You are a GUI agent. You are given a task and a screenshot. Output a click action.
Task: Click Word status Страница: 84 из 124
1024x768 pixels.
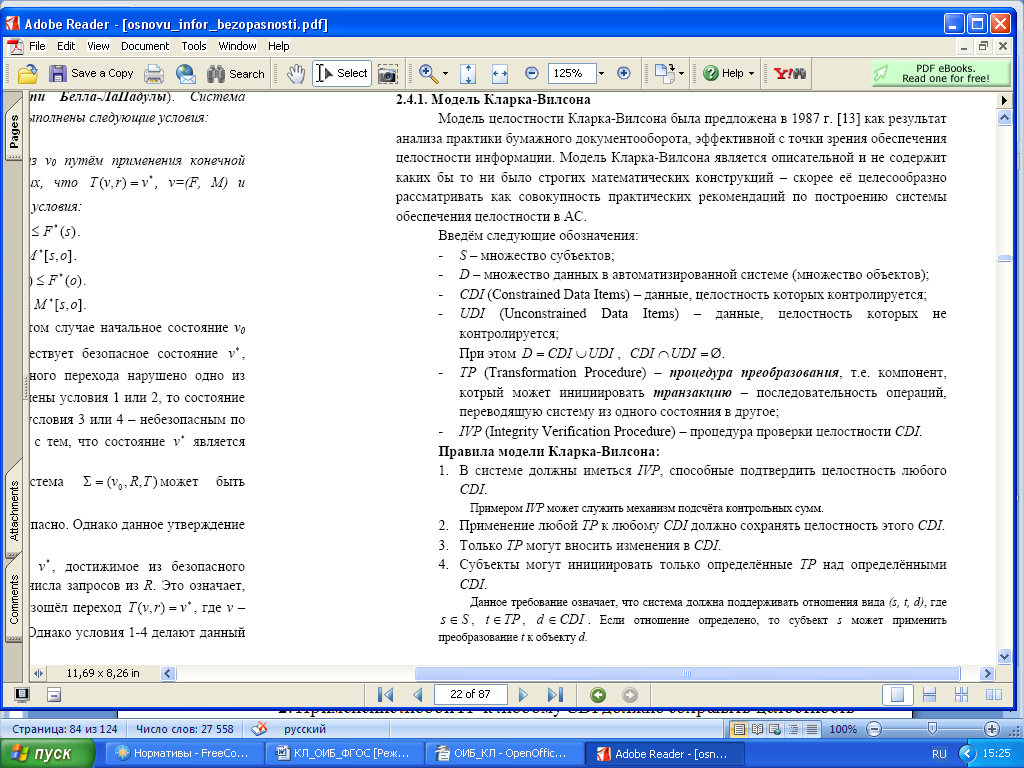(65, 729)
